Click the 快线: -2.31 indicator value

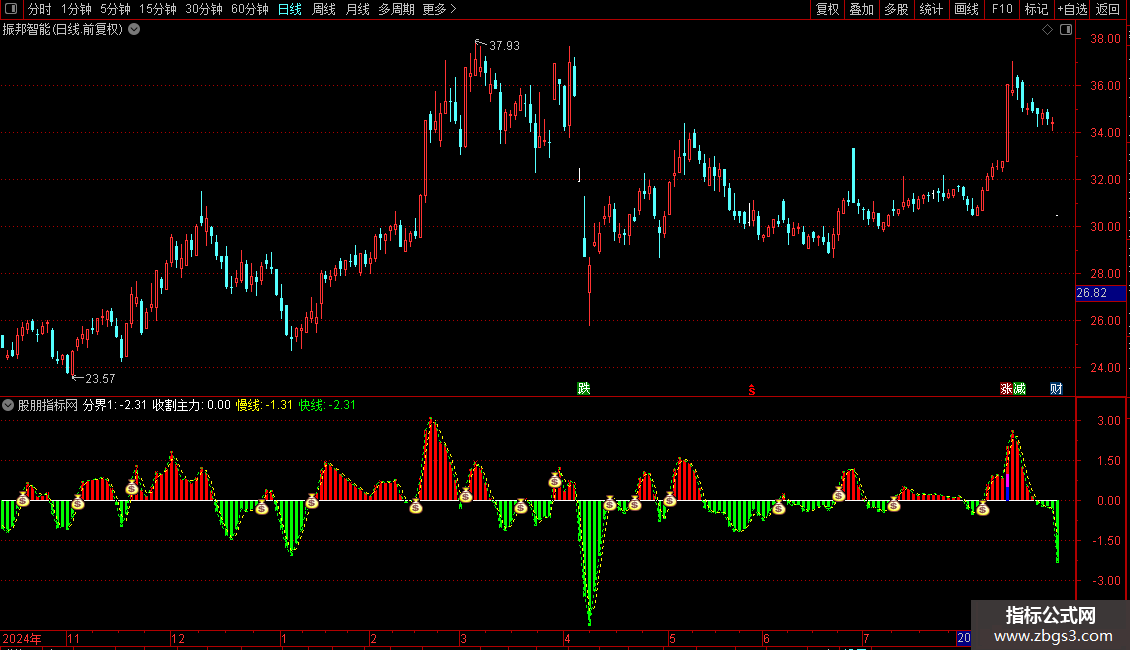click(x=327, y=405)
